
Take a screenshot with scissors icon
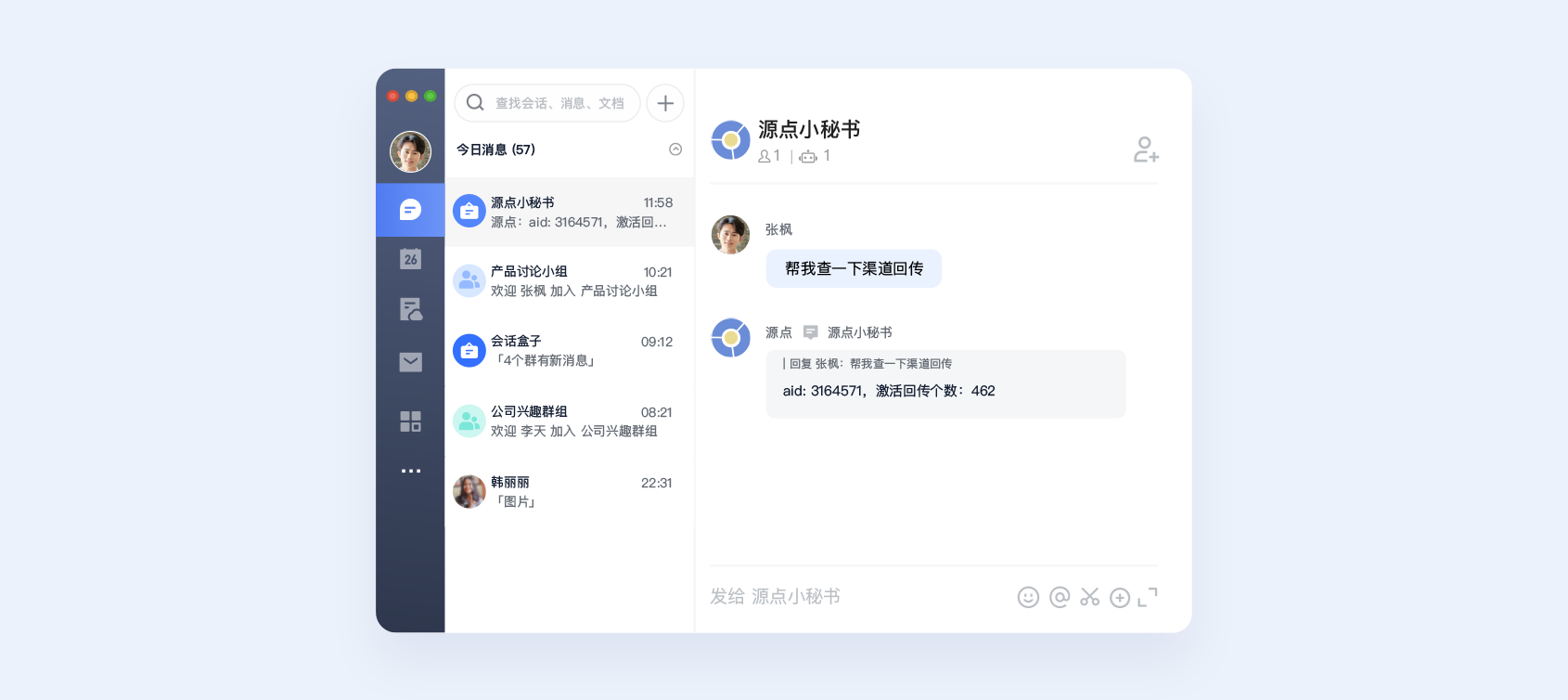pyautogui.click(x=1090, y=597)
